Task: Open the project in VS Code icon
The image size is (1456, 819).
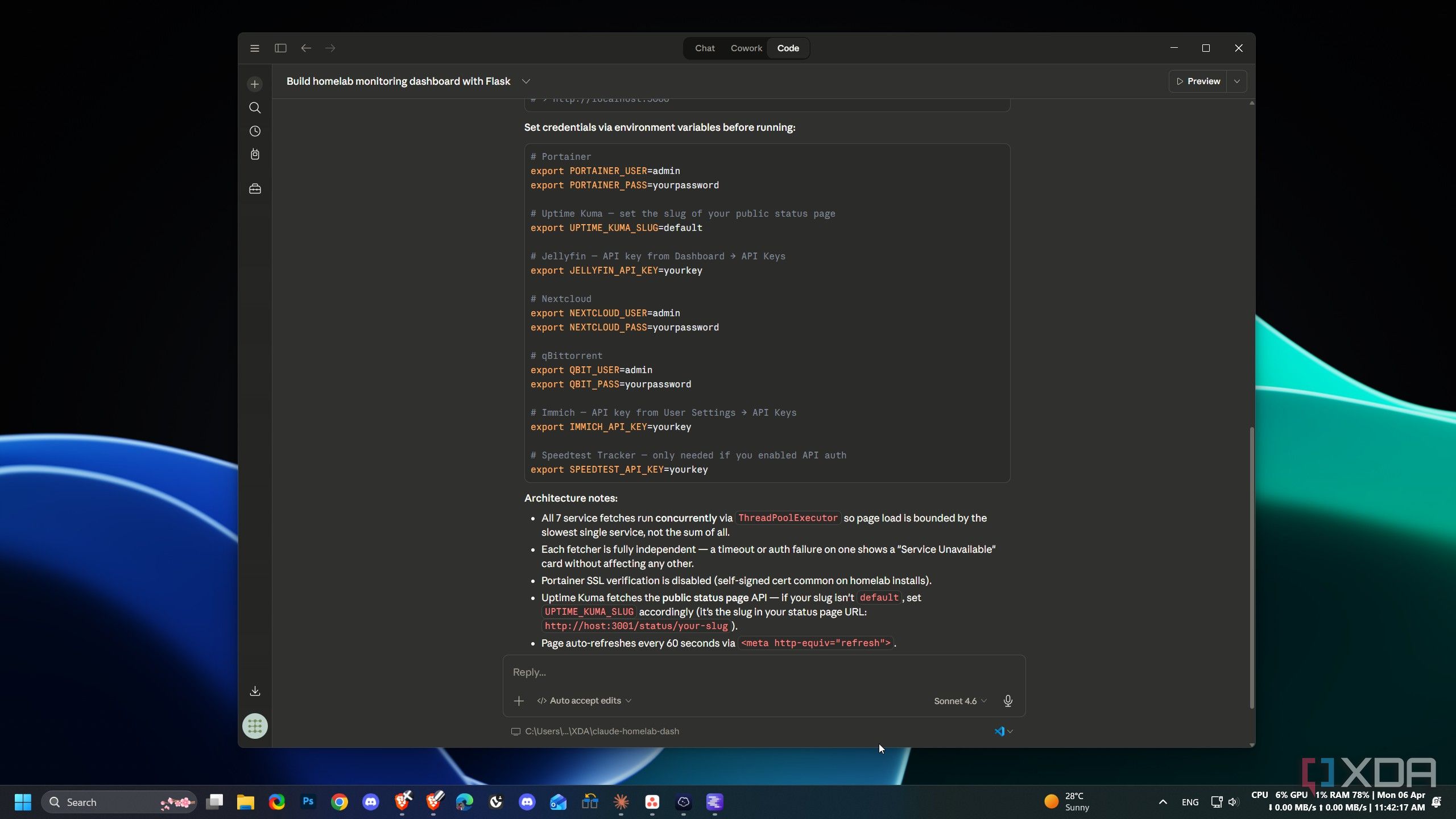Action: point(999,731)
